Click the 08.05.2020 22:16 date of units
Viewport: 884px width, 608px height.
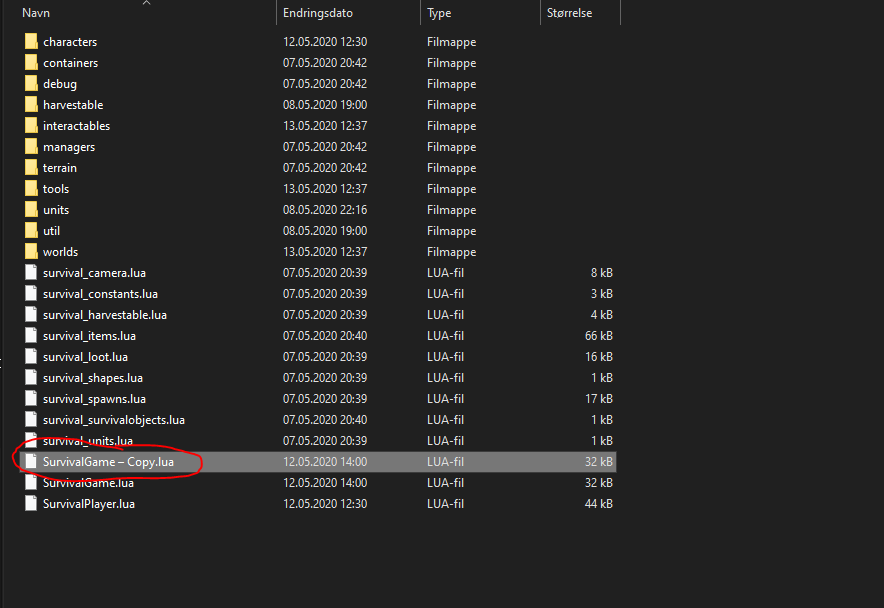pyautogui.click(x=325, y=210)
